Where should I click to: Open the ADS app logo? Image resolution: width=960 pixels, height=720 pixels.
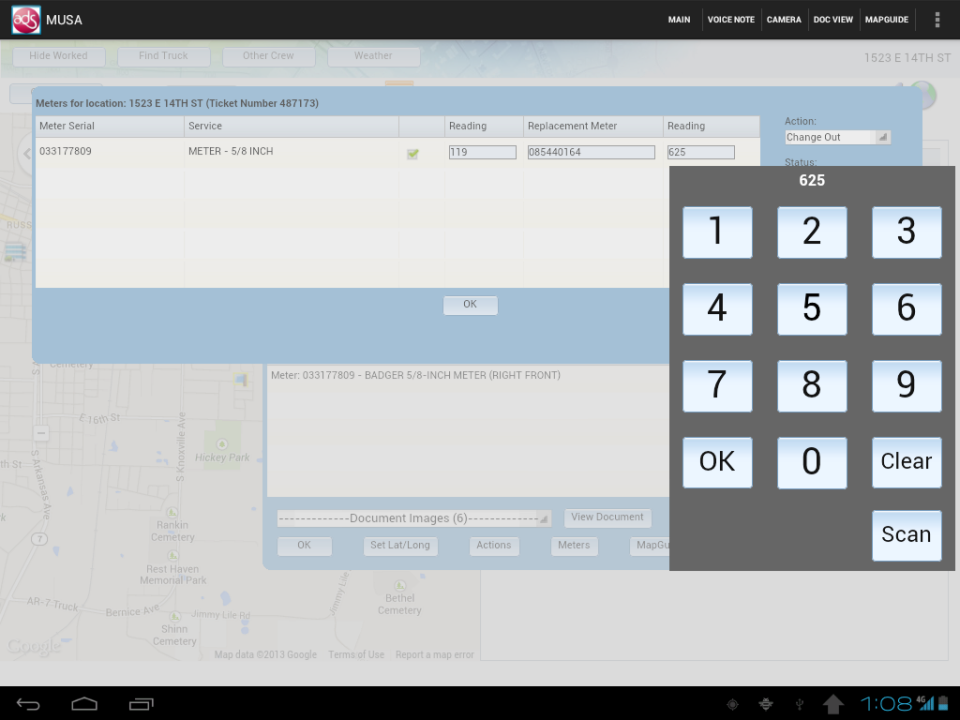click(25, 19)
